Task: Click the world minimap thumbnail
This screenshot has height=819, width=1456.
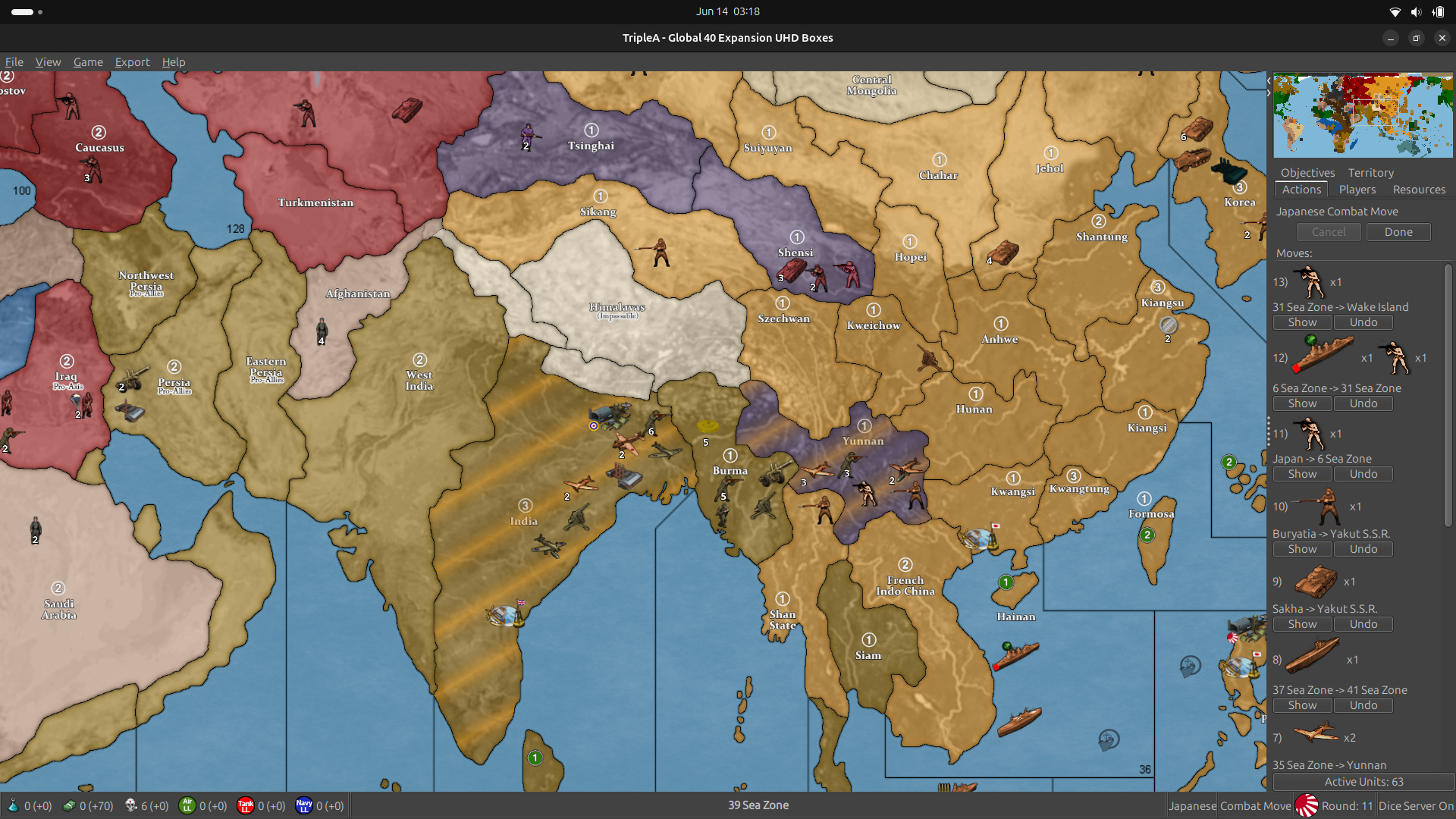Action: 1363,115
